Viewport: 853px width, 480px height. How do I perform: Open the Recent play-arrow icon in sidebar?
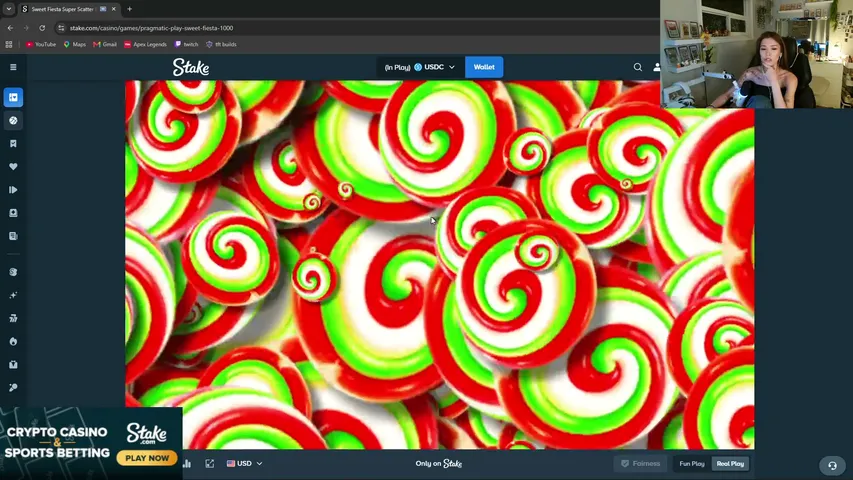[x=13, y=190]
